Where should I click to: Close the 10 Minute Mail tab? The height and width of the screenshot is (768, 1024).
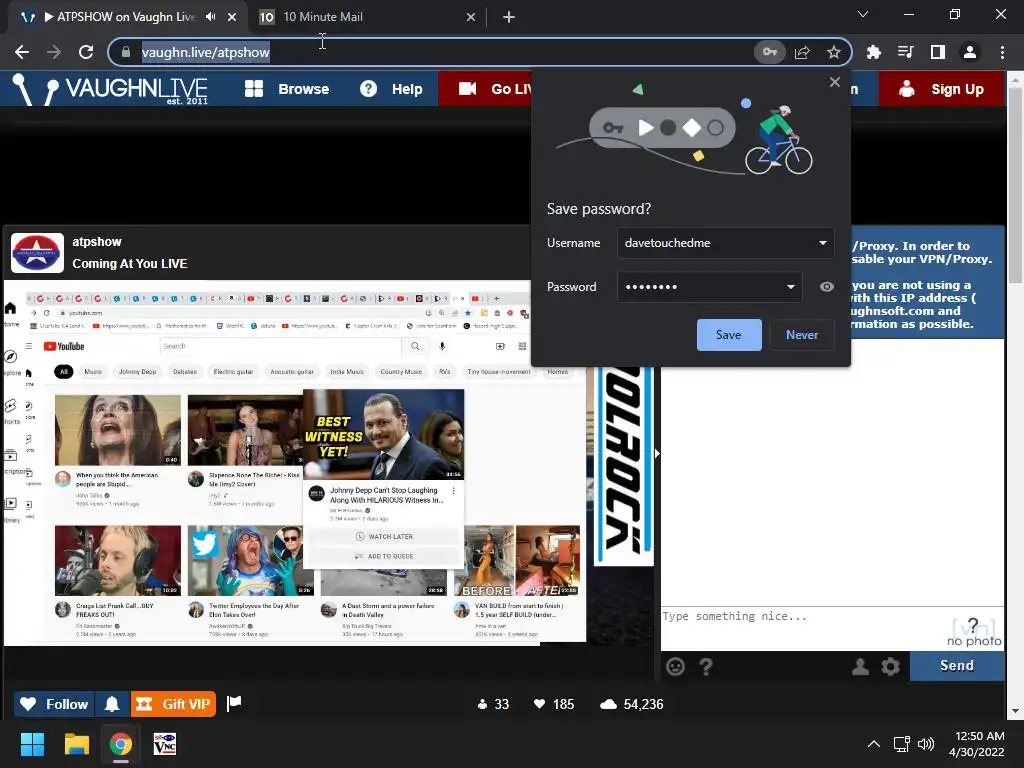tap(471, 17)
